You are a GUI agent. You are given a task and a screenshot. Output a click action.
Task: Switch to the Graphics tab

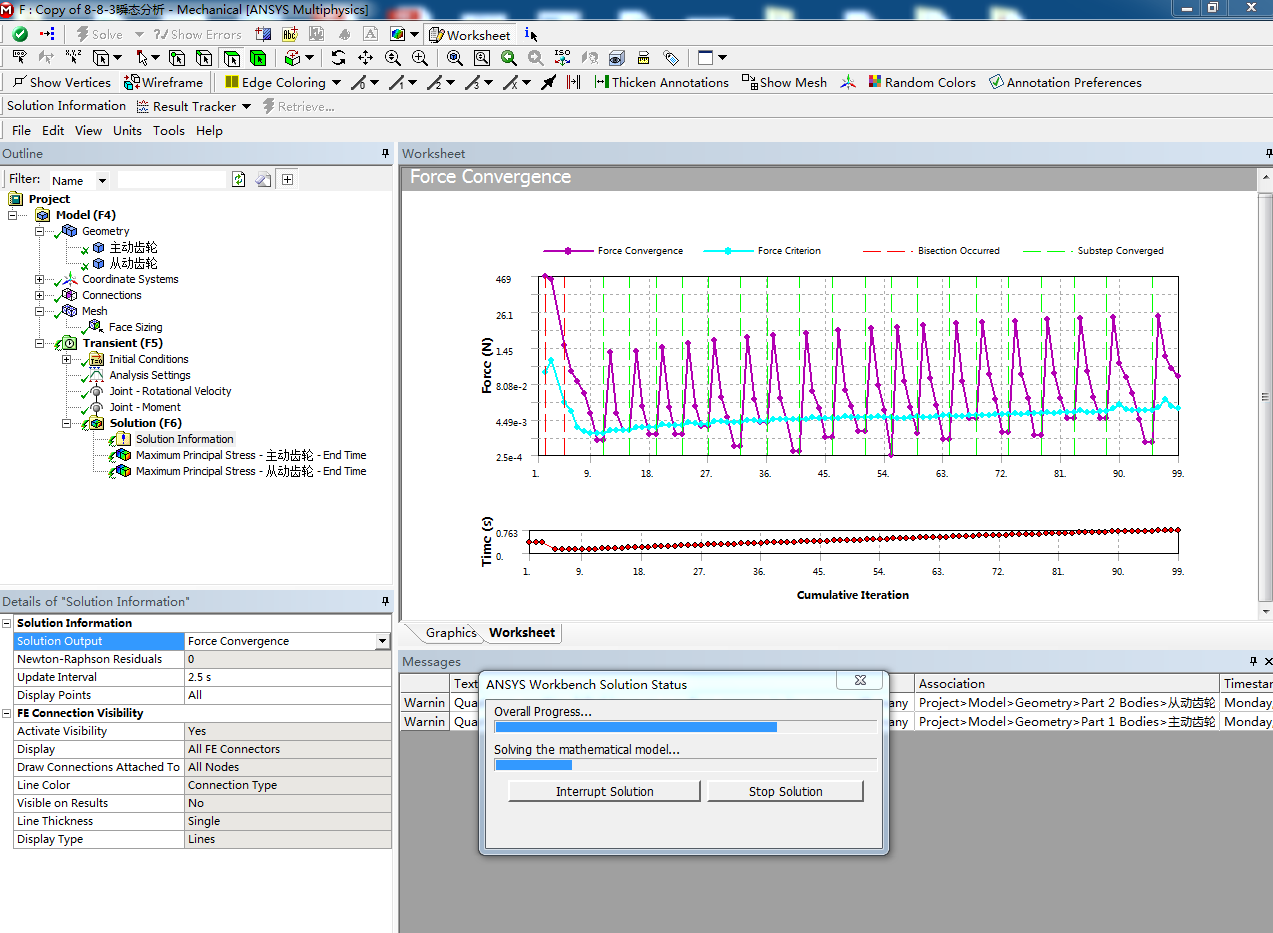point(450,633)
